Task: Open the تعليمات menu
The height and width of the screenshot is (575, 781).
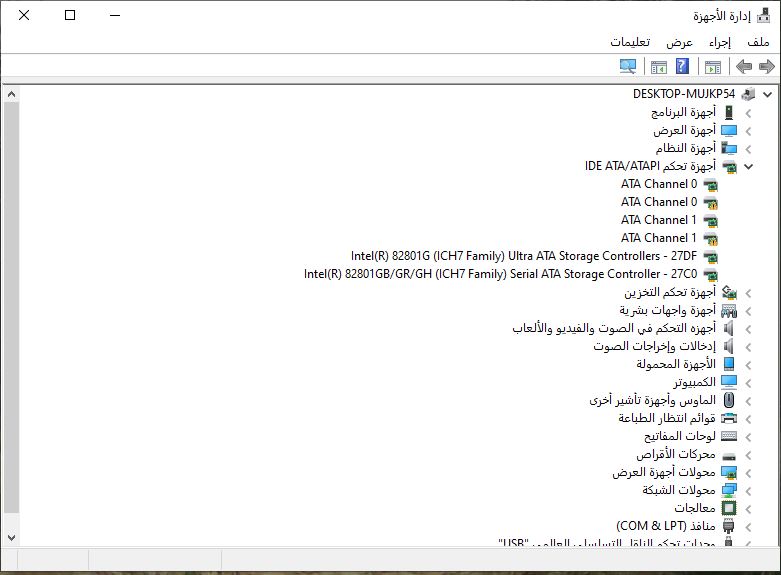Action: (630, 42)
